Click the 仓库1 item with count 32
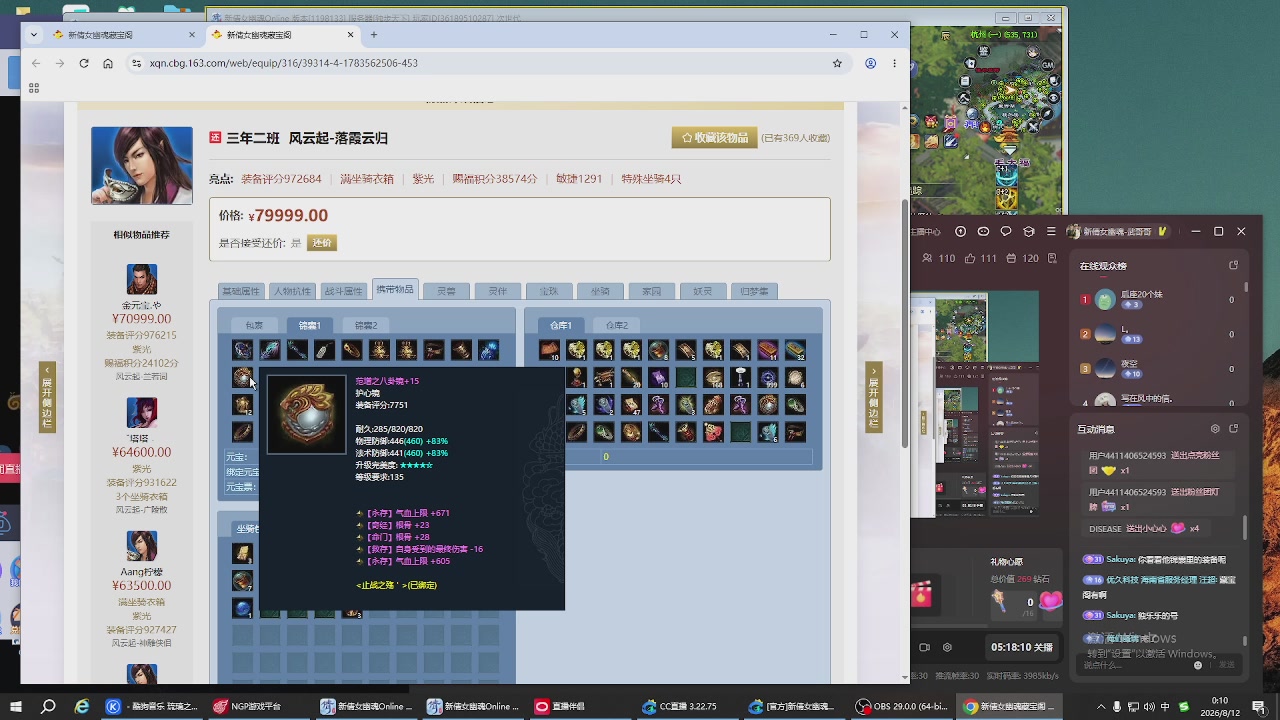The width and height of the screenshot is (1280, 720). (795, 350)
